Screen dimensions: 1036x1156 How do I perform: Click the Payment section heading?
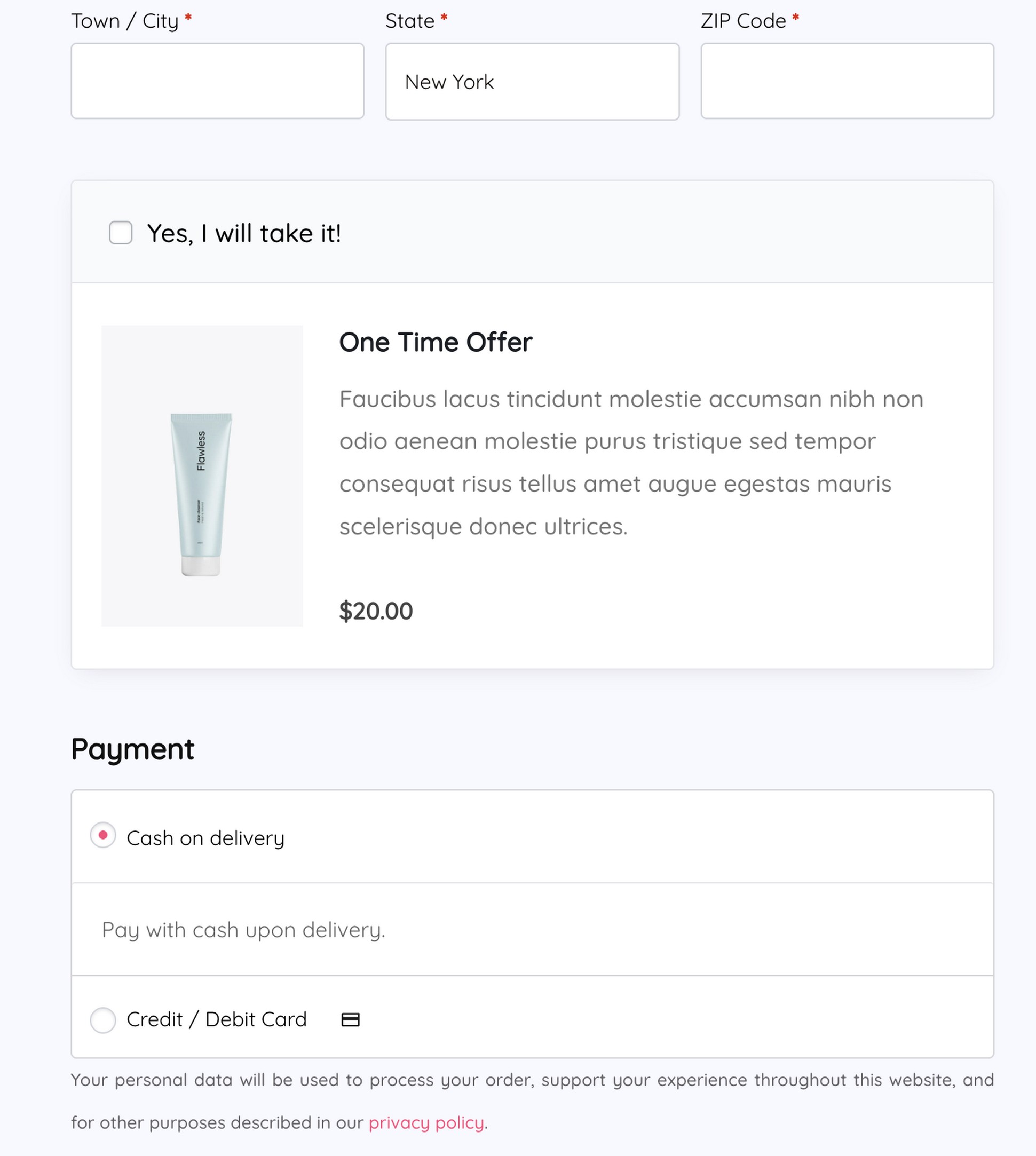point(132,748)
